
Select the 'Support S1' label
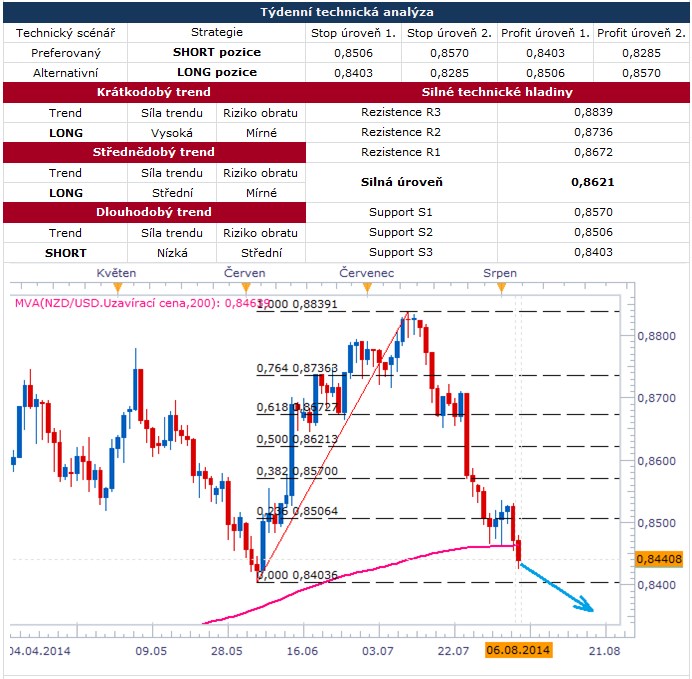click(x=401, y=212)
